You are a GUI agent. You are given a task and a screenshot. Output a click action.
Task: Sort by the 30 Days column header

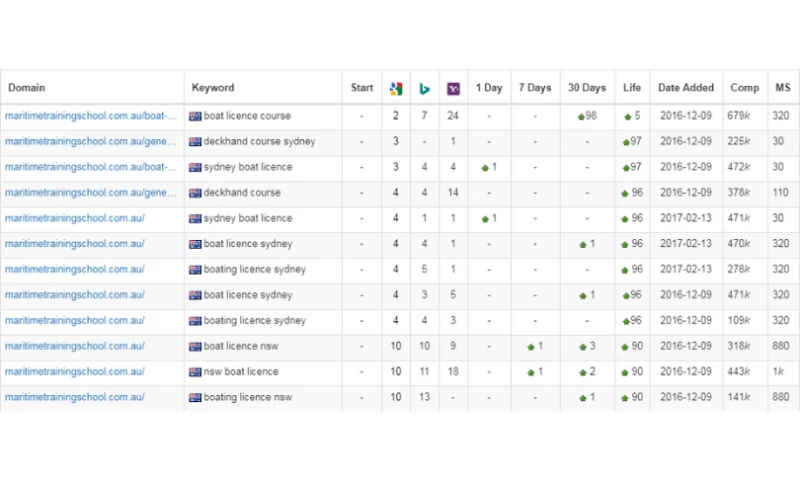[x=587, y=88]
